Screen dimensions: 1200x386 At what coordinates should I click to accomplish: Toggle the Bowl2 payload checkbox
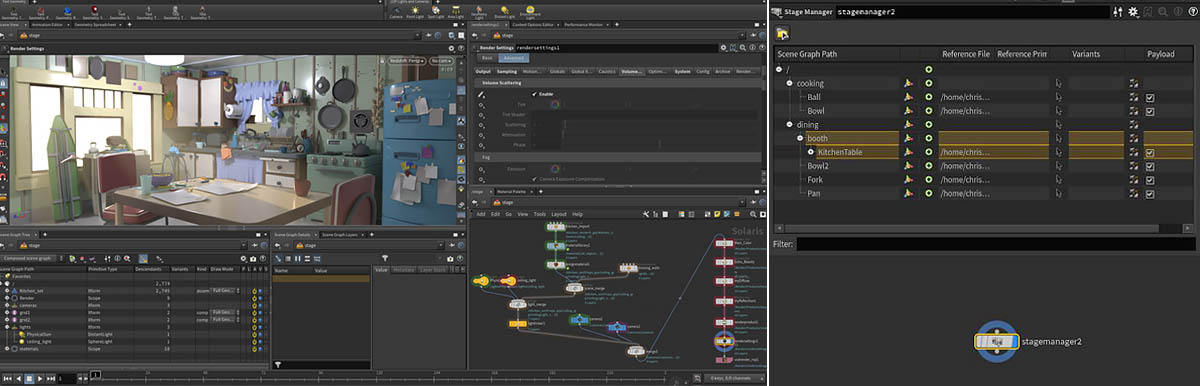[1150, 166]
